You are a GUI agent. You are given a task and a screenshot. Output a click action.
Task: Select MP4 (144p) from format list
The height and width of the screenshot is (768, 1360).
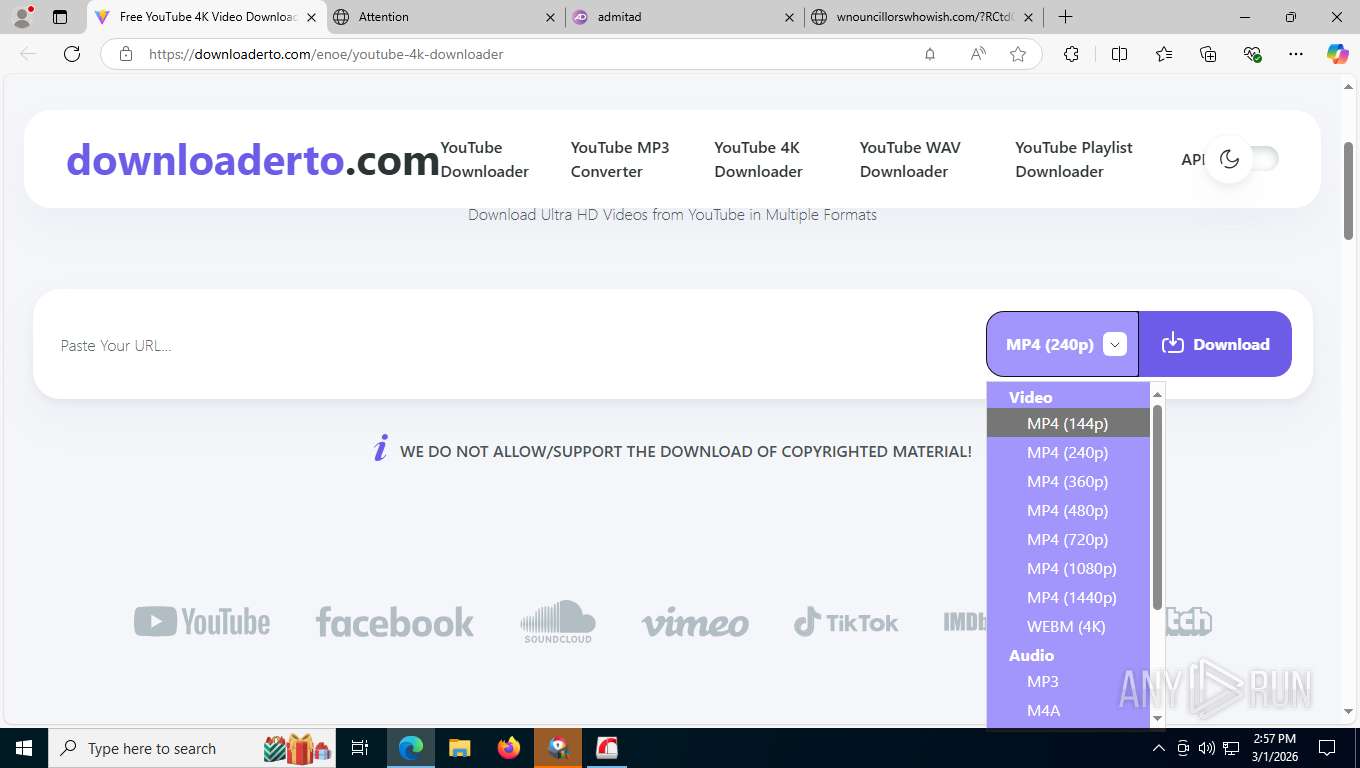1068,423
